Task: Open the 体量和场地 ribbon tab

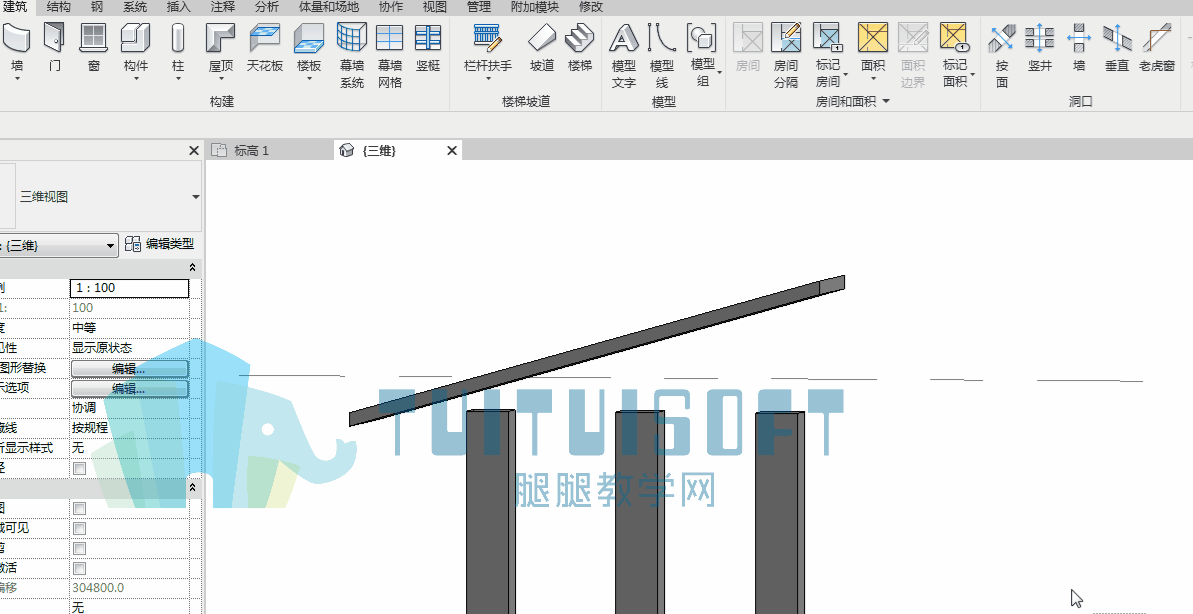Action: tap(329, 7)
